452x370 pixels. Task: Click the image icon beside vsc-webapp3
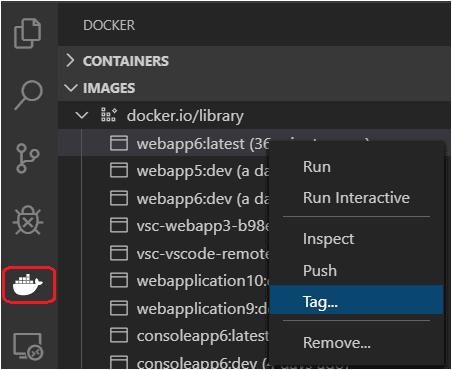coord(119,225)
